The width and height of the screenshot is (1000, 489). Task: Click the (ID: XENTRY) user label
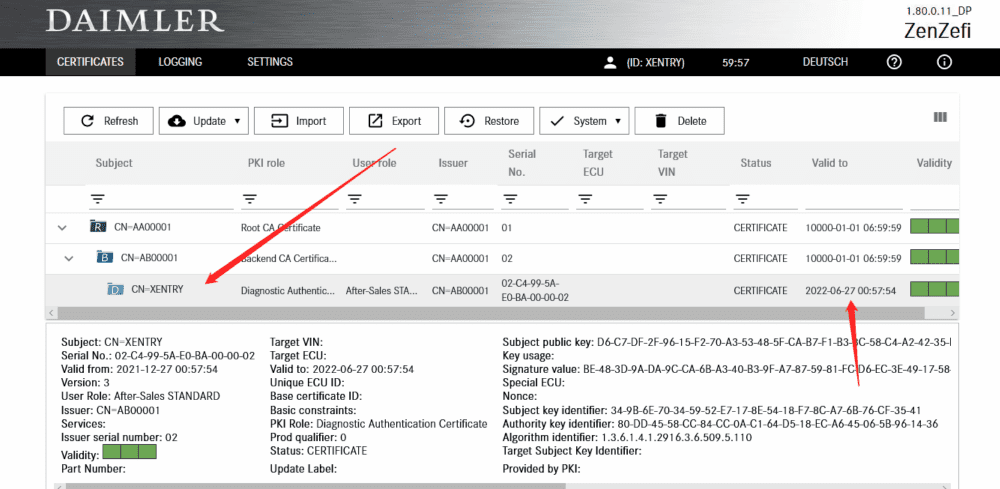coord(655,62)
